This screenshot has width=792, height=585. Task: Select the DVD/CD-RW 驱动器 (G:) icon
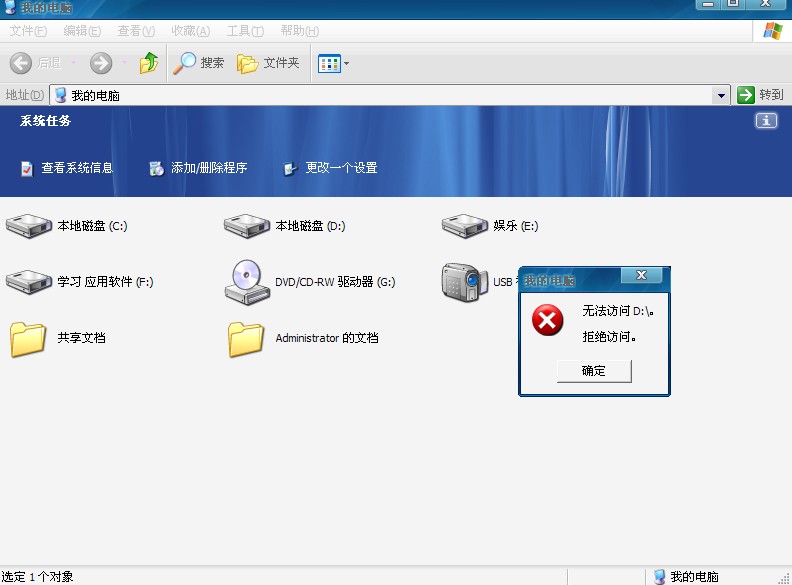pos(247,282)
